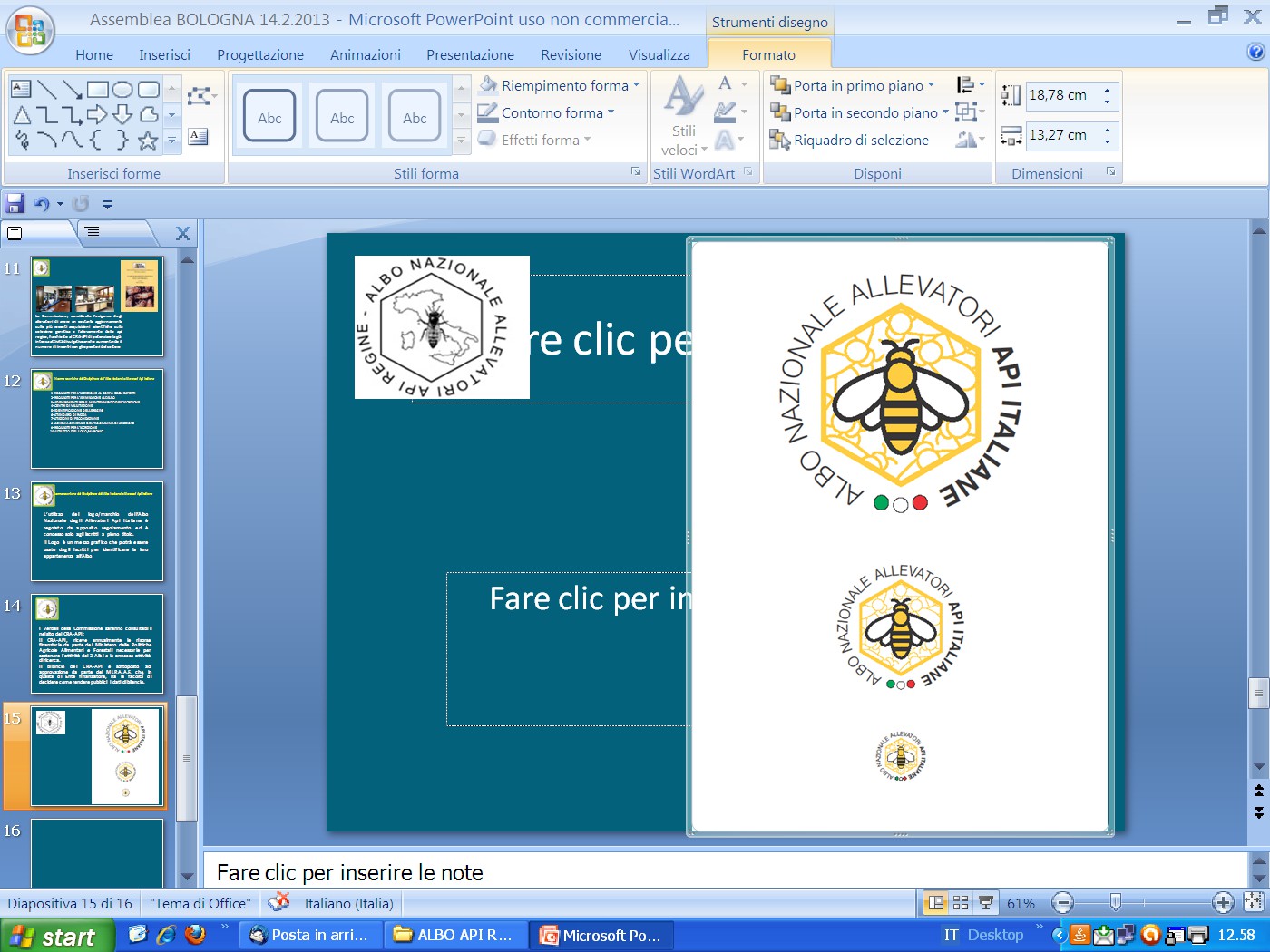Open Riempimento forma dropdown
Viewport: 1270px width, 952px height.
point(559,85)
